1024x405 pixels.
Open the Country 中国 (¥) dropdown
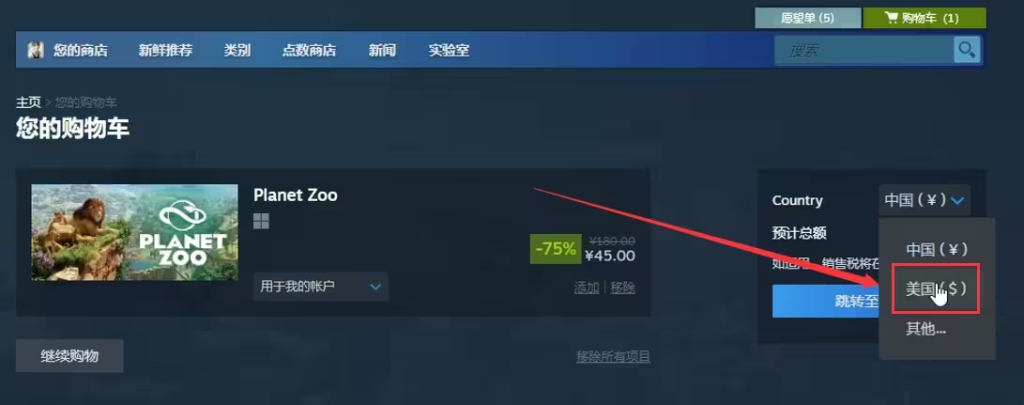coord(924,201)
